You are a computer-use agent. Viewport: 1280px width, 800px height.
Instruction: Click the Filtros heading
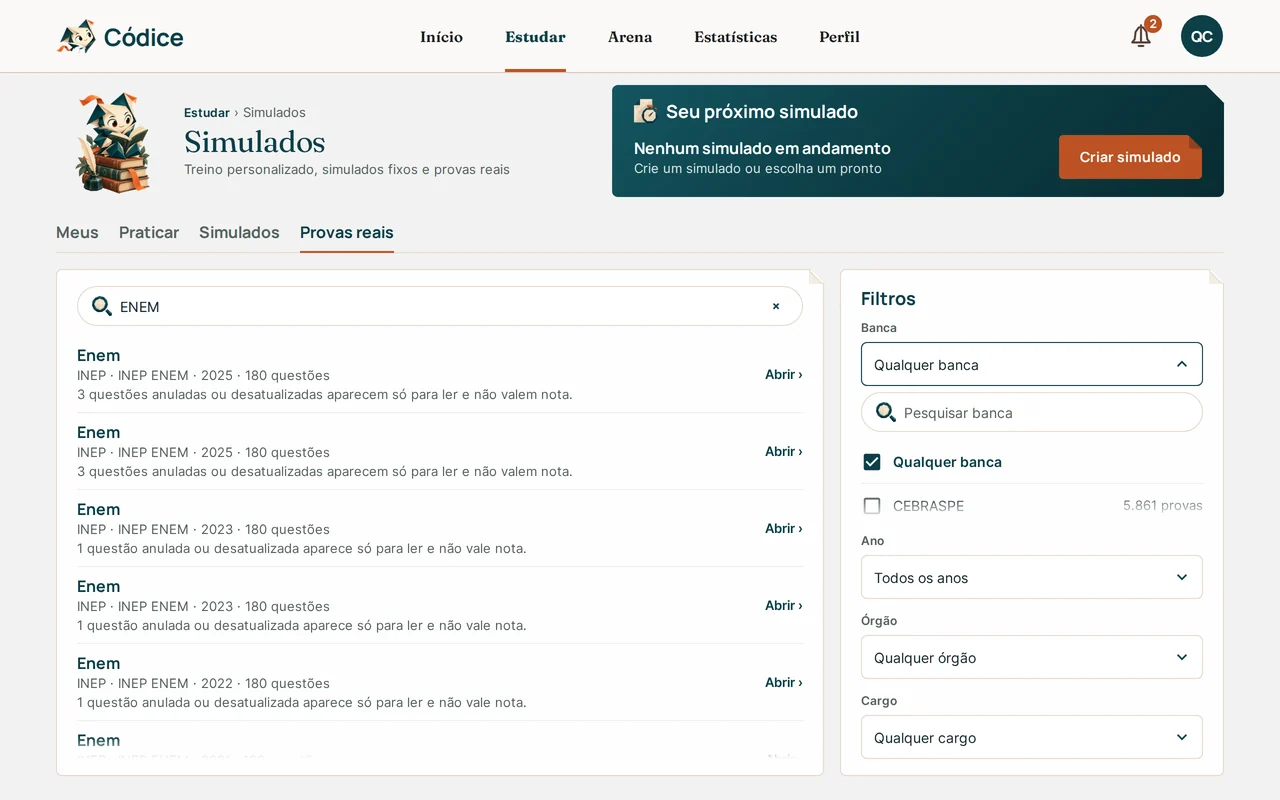pos(888,298)
